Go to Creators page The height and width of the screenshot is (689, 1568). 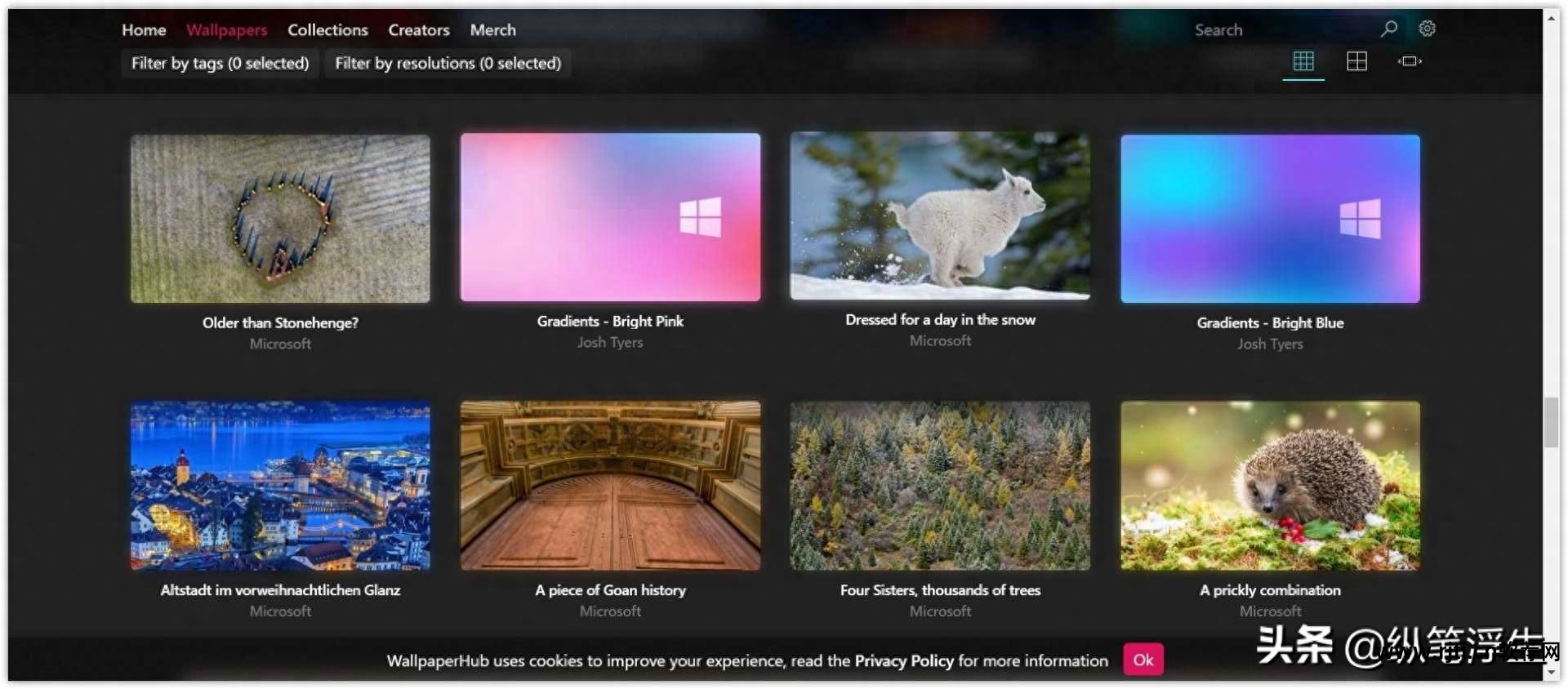click(419, 30)
